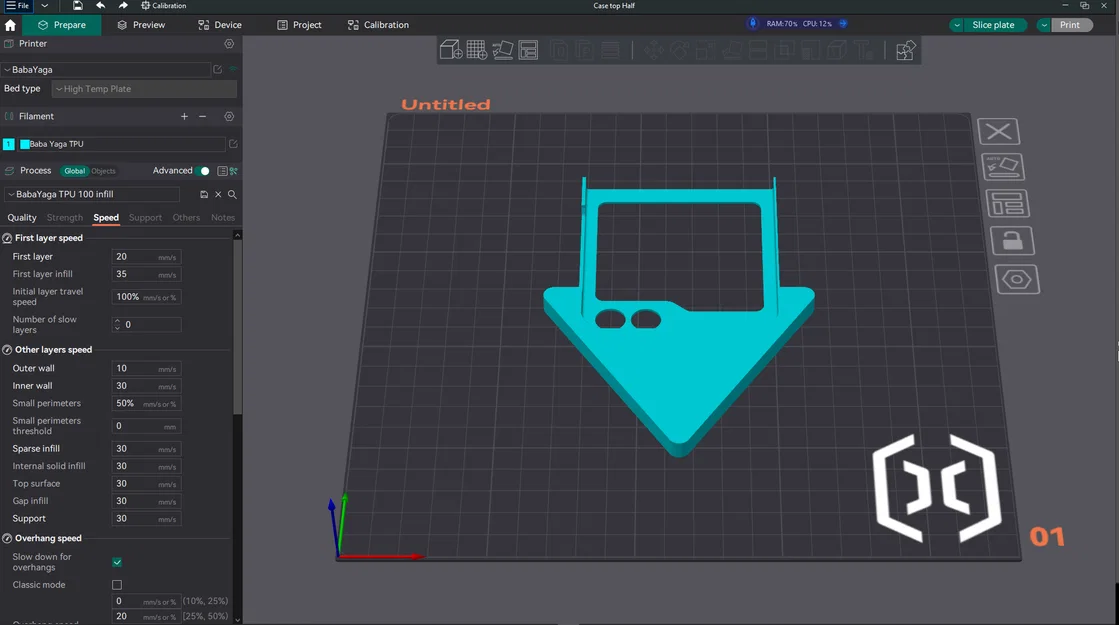Open filament settings gear icon

(x=229, y=116)
